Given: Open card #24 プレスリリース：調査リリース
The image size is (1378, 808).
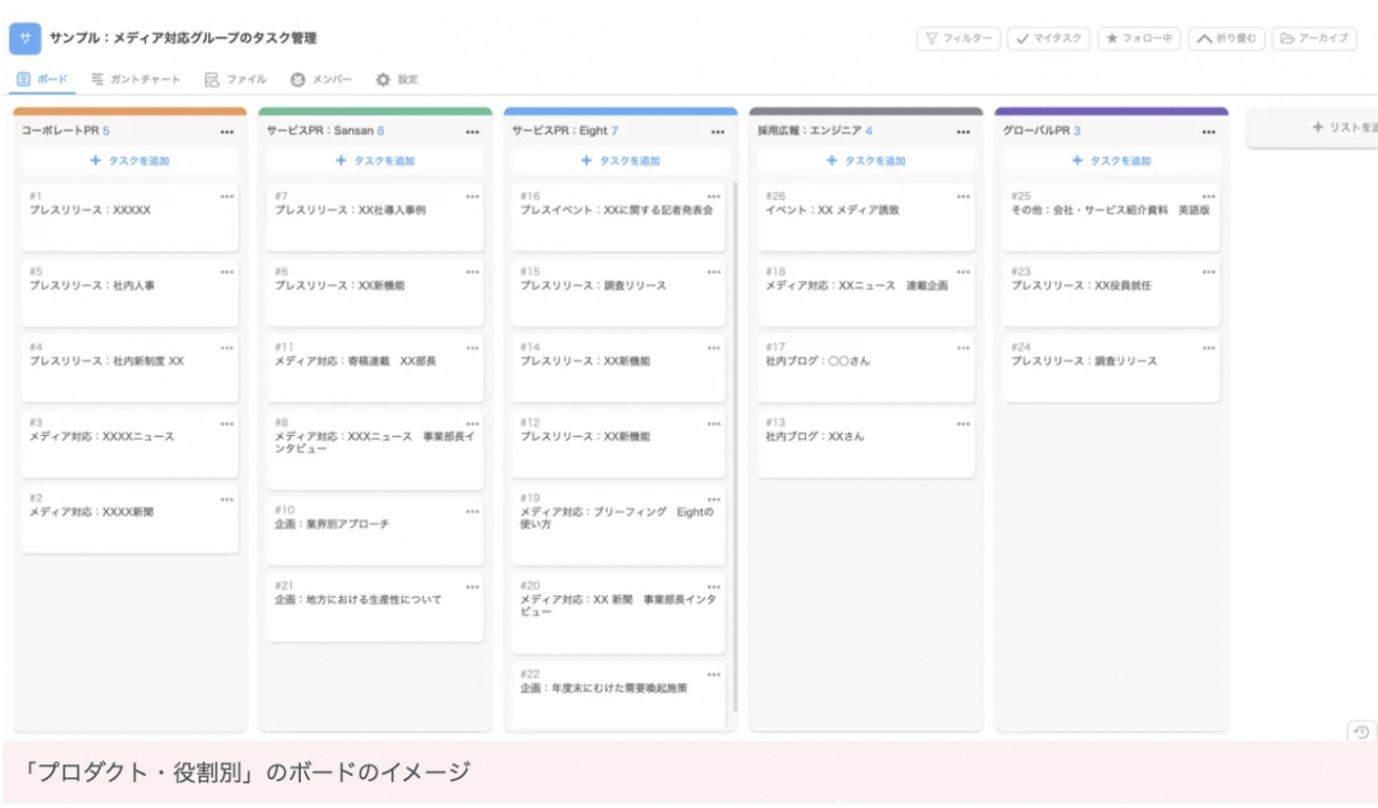Looking at the screenshot, I should tap(1112, 368).
